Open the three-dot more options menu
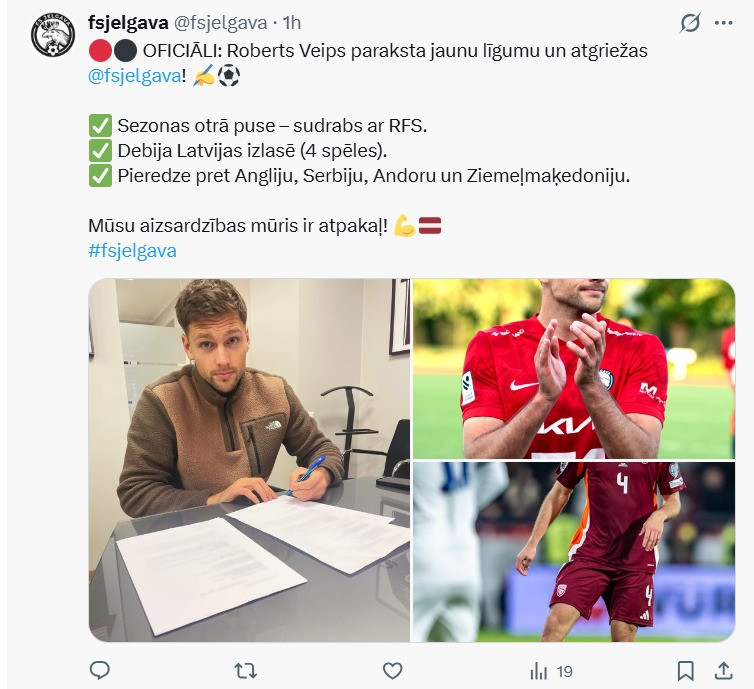The image size is (754, 689). pyautogui.click(x=724, y=23)
